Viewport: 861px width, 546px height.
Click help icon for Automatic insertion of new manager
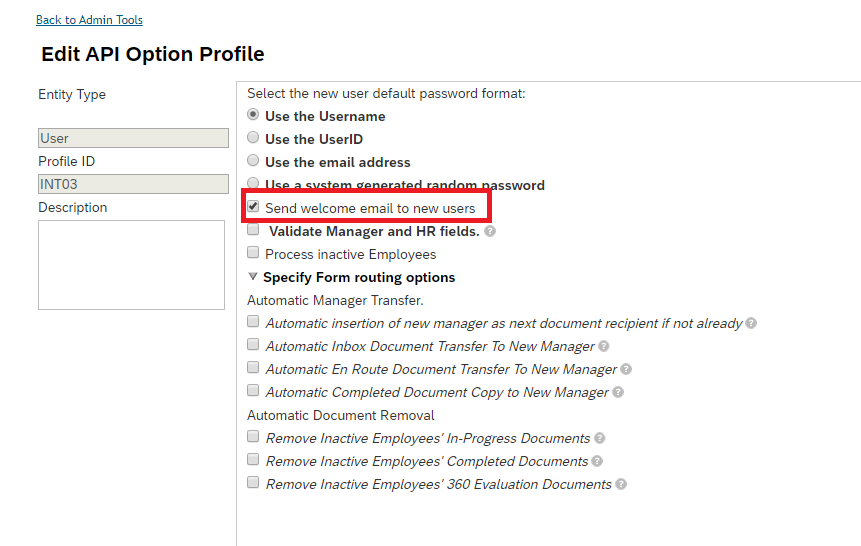point(751,324)
